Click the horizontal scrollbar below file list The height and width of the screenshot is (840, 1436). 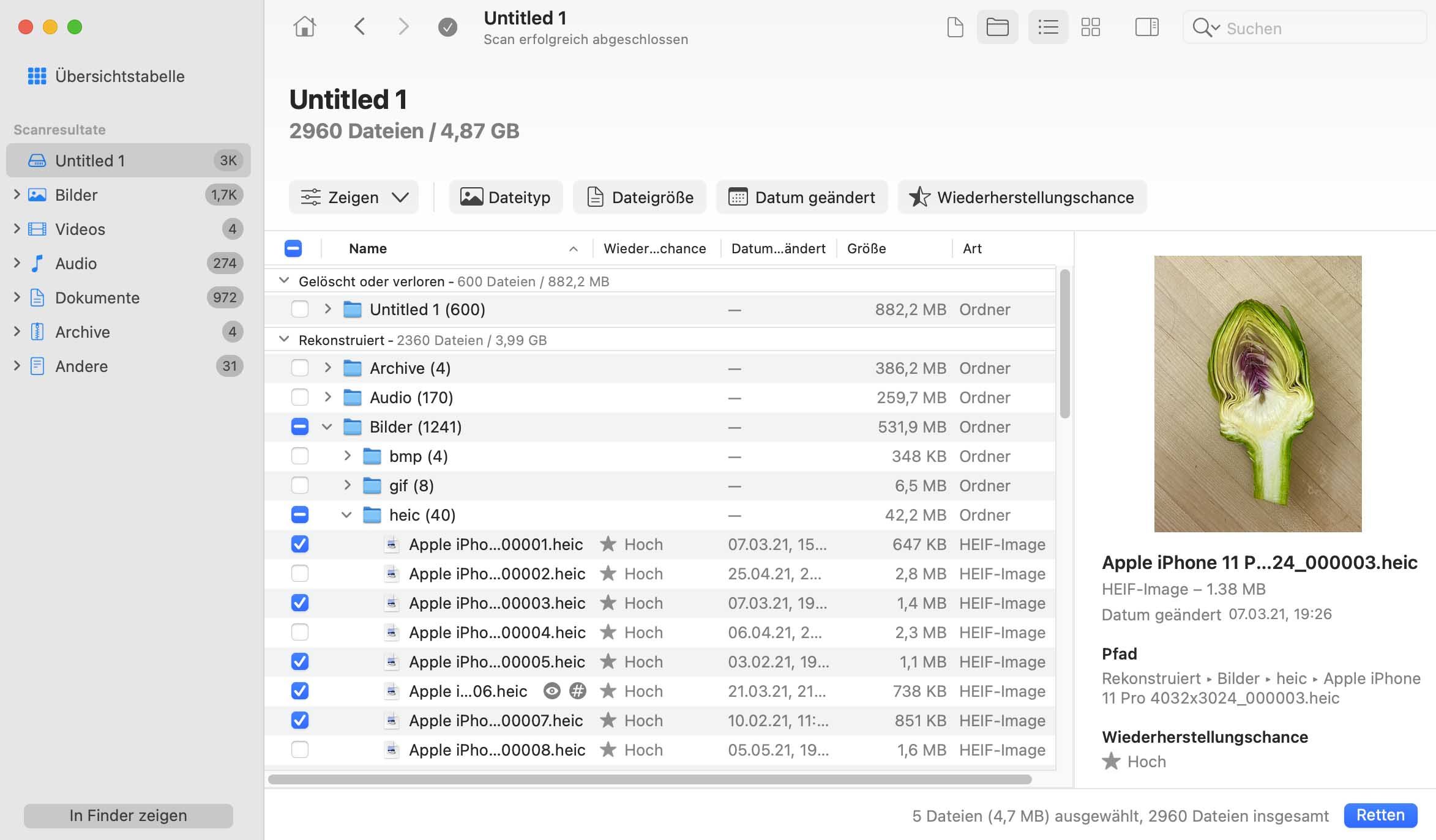pyautogui.click(x=649, y=779)
